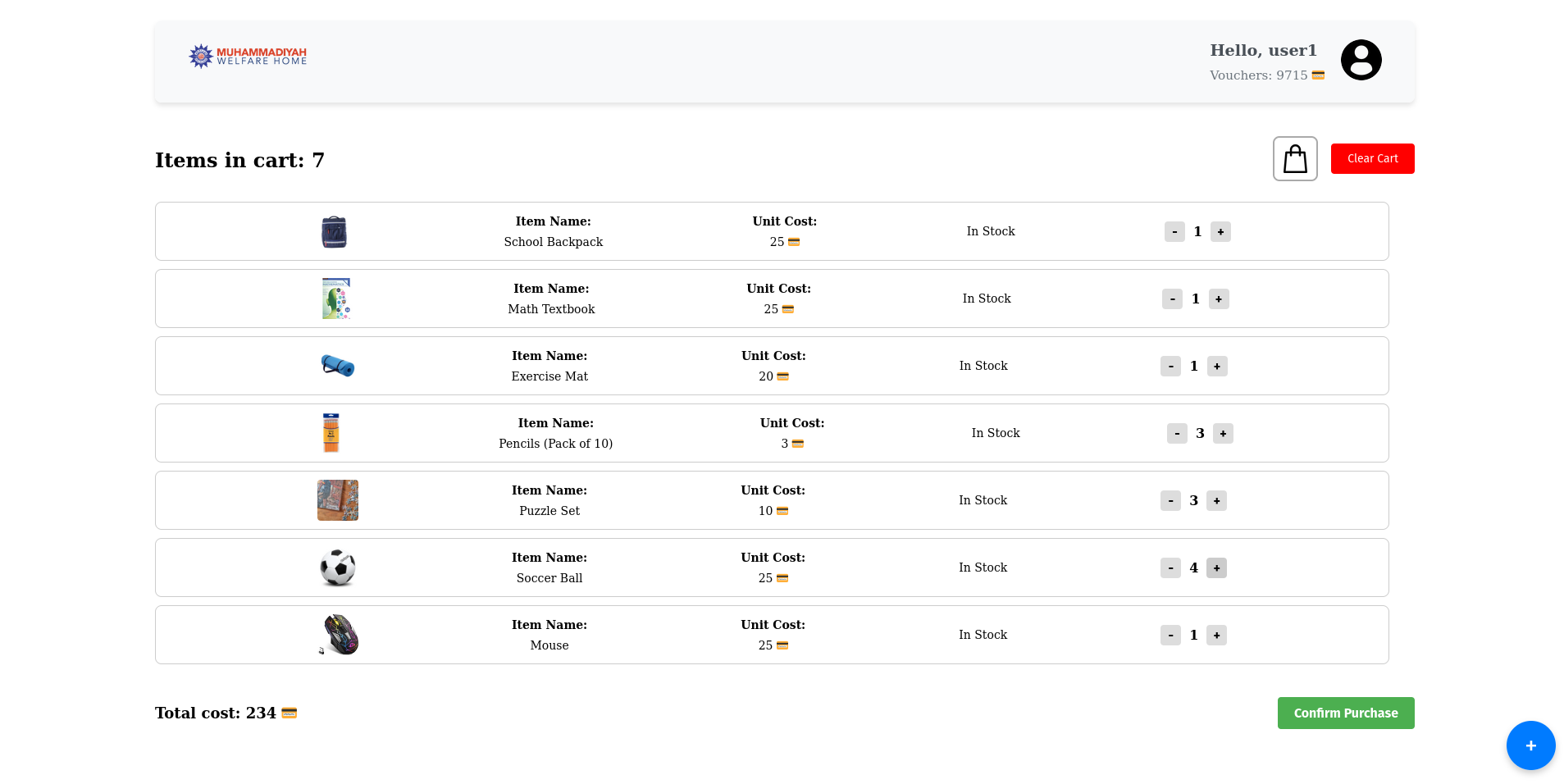Confirm the purchase with green button

tap(1345, 713)
